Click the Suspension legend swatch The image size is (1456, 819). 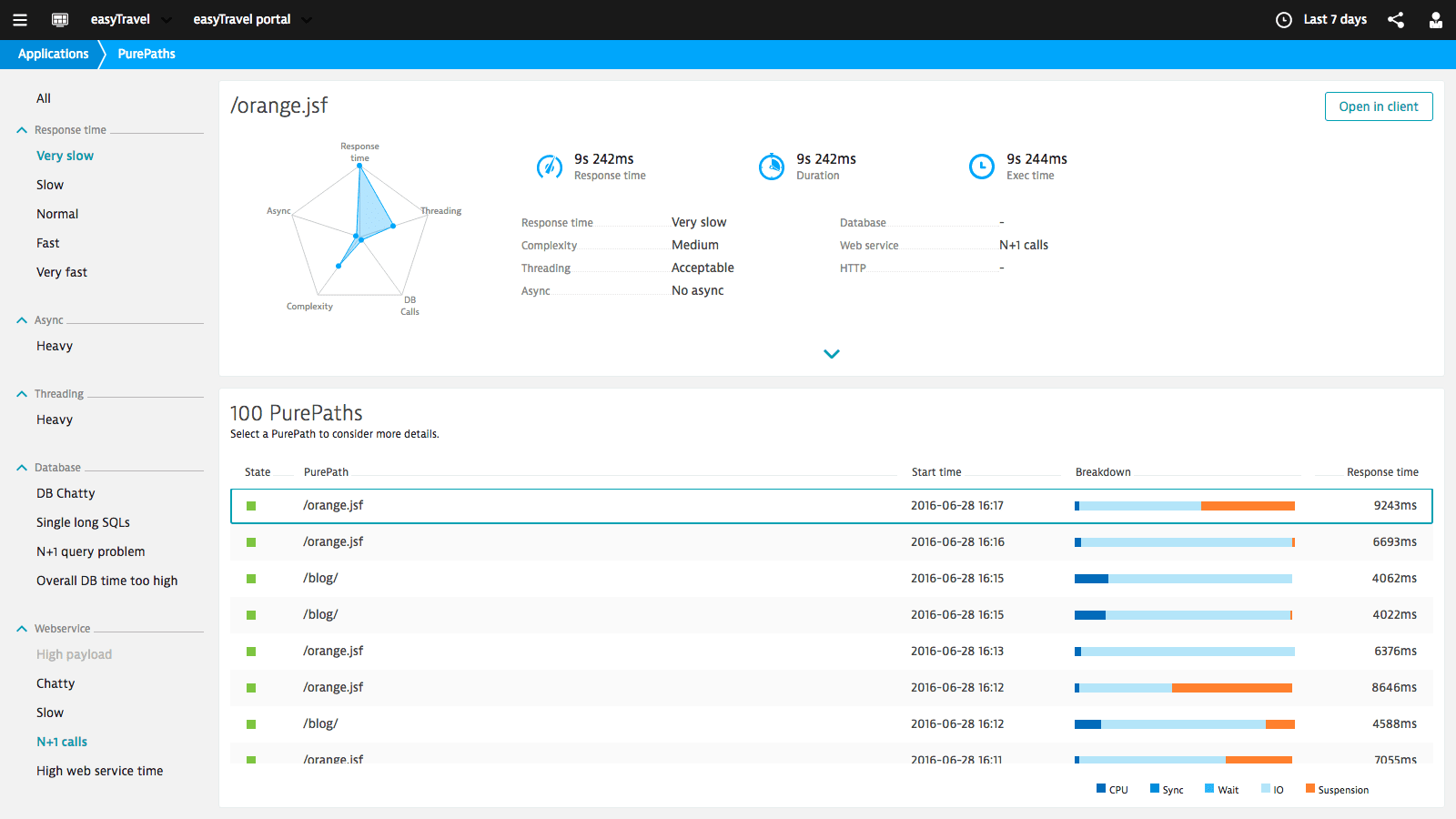pyautogui.click(x=1310, y=788)
